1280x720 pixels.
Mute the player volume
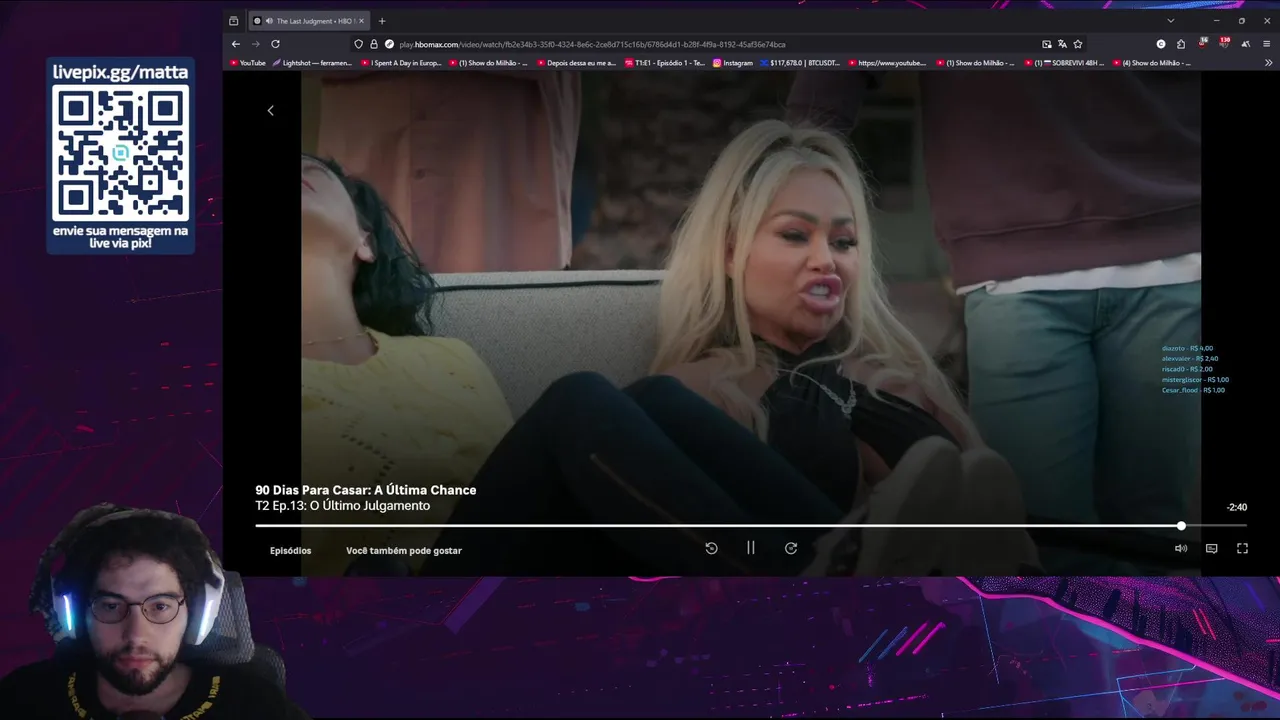pyautogui.click(x=1181, y=548)
